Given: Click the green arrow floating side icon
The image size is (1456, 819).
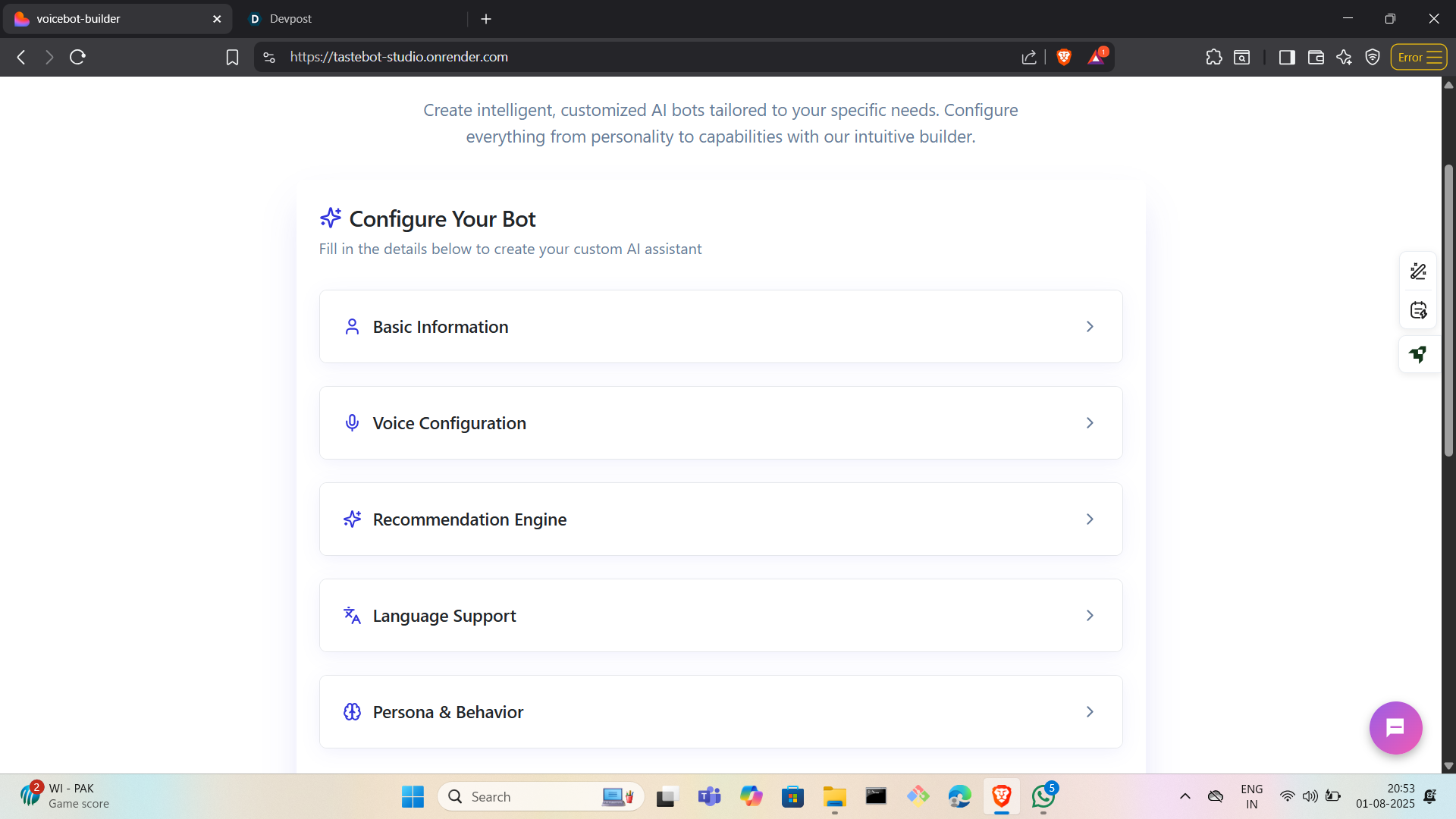Looking at the screenshot, I should point(1418,354).
